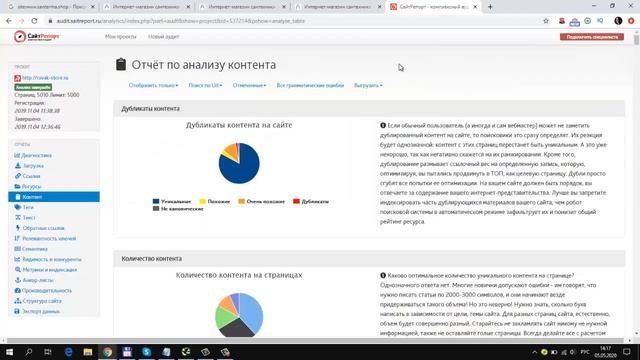Open the Windows notification center

(x=627, y=352)
